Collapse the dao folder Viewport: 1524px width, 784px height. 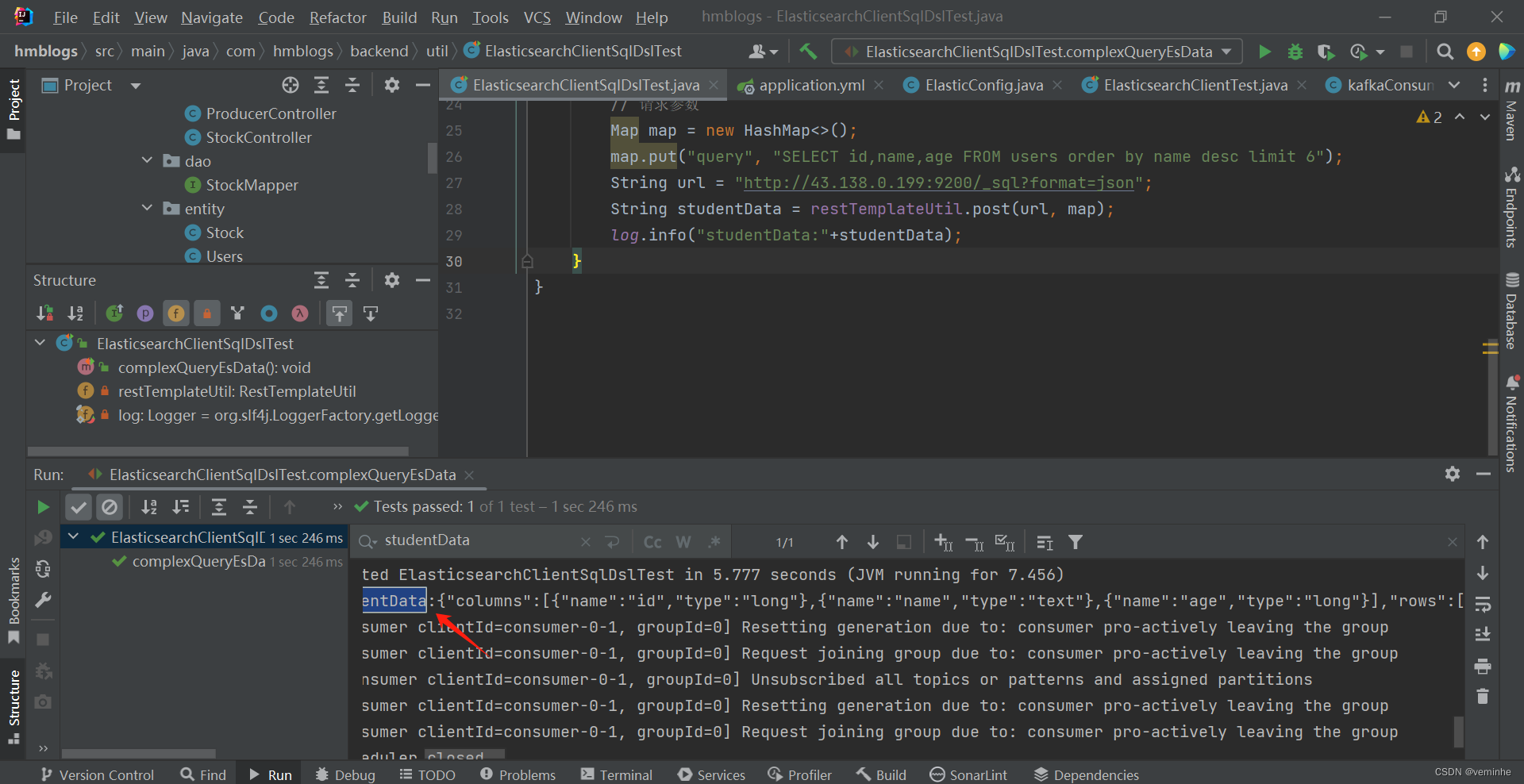[x=147, y=160]
